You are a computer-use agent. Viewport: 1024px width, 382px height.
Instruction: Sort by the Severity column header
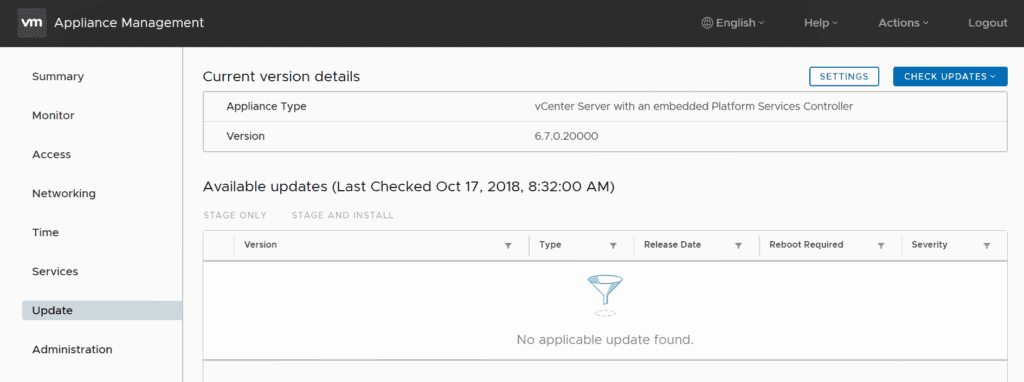click(929, 245)
